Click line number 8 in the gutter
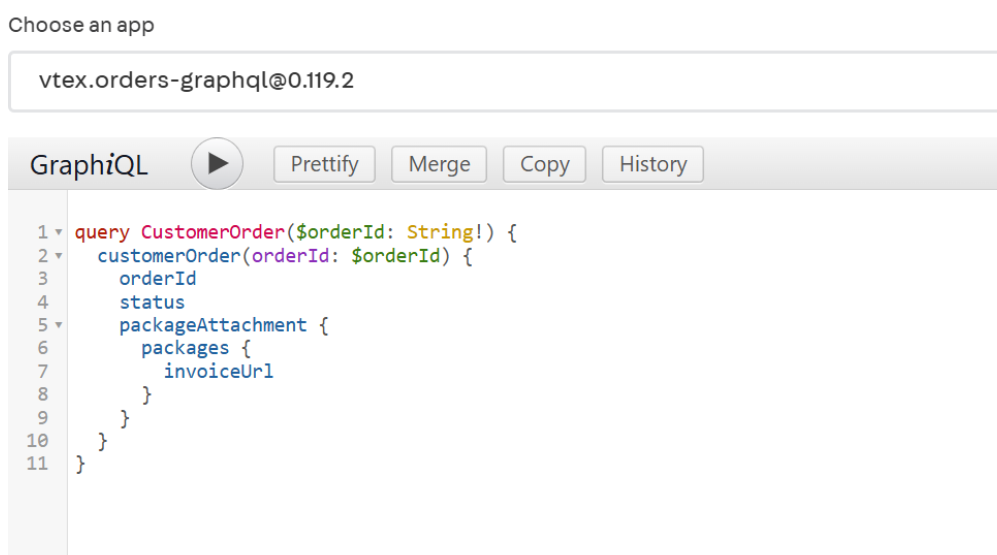The image size is (997, 555). coord(43,394)
